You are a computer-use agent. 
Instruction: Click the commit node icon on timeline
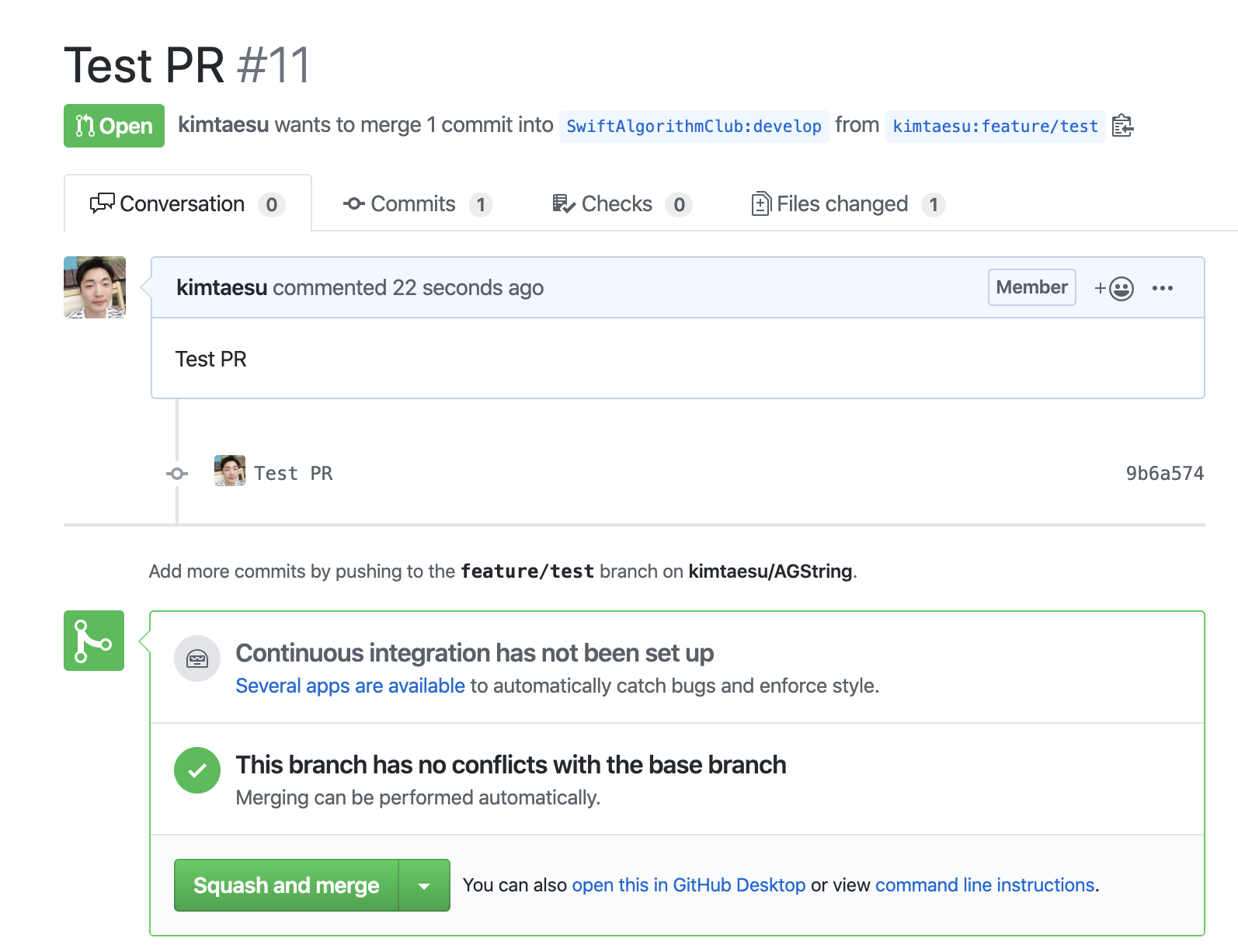coord(177,474)
